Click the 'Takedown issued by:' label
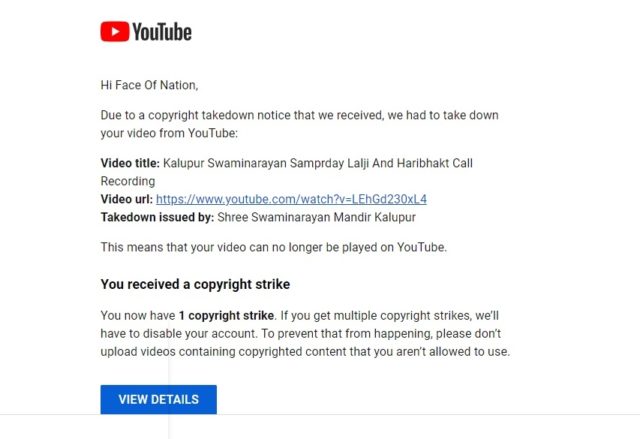Screen dimensions: 640x439 pyautogui.click(x=157, y=217)
